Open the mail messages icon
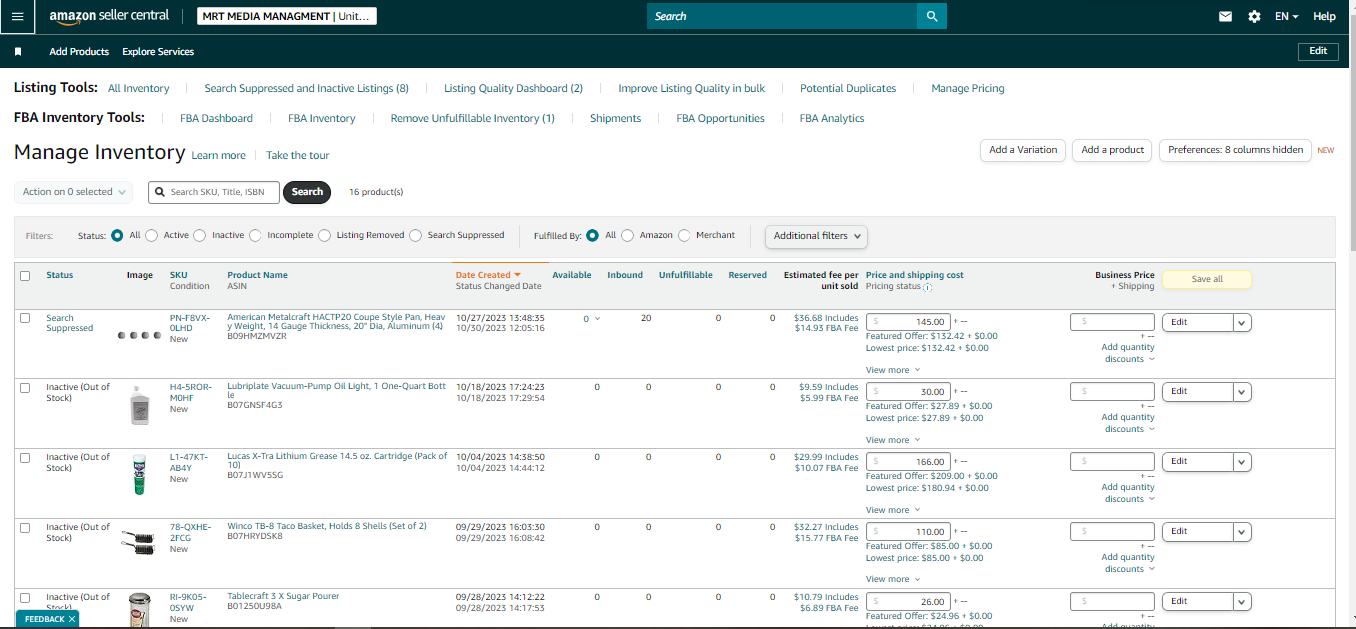Viewport: 1356px width, 629px height. tap(1225, 17)
